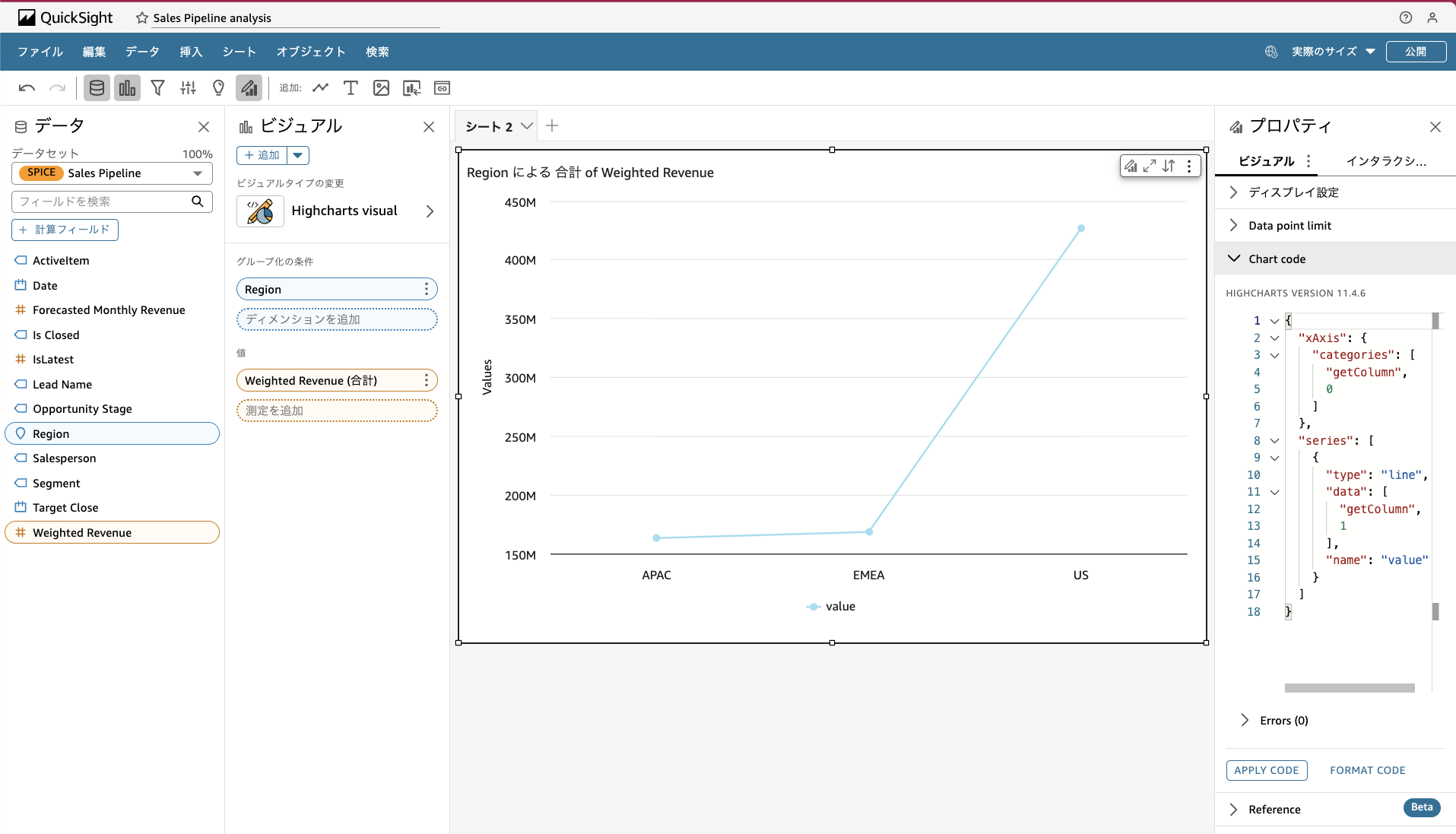Open the parameters sliders tool
This screenshot has height=834, width=1456.
pos(188,88)
